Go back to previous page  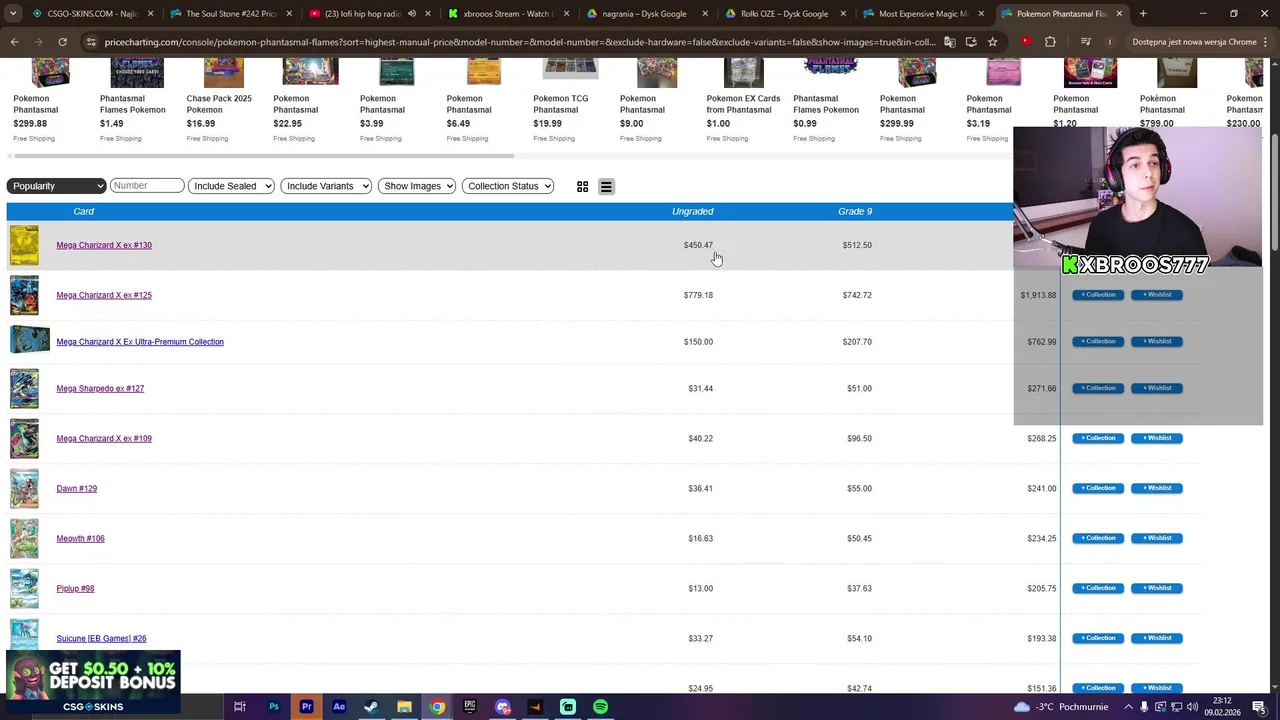click(14, 42)
